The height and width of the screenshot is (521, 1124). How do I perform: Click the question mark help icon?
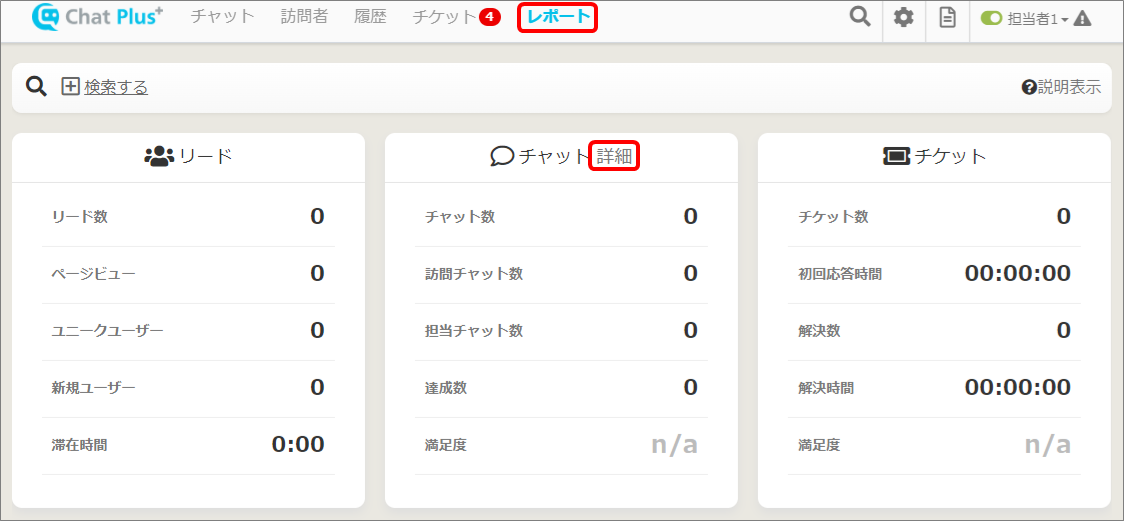(x=1029, y=87)
